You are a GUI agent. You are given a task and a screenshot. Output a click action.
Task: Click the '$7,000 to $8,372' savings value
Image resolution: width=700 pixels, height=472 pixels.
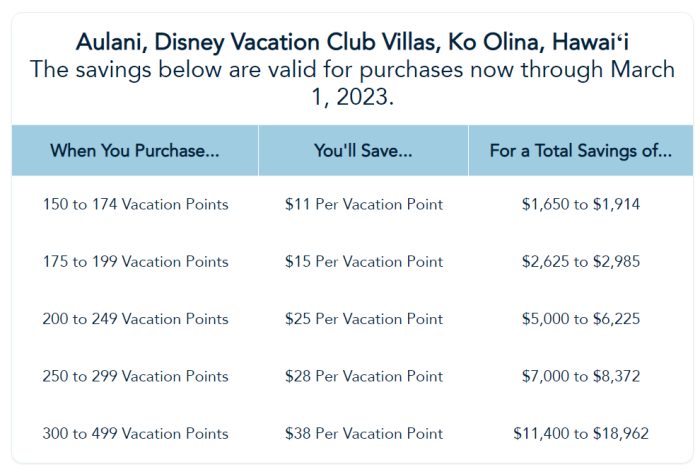tap(581, 376)
